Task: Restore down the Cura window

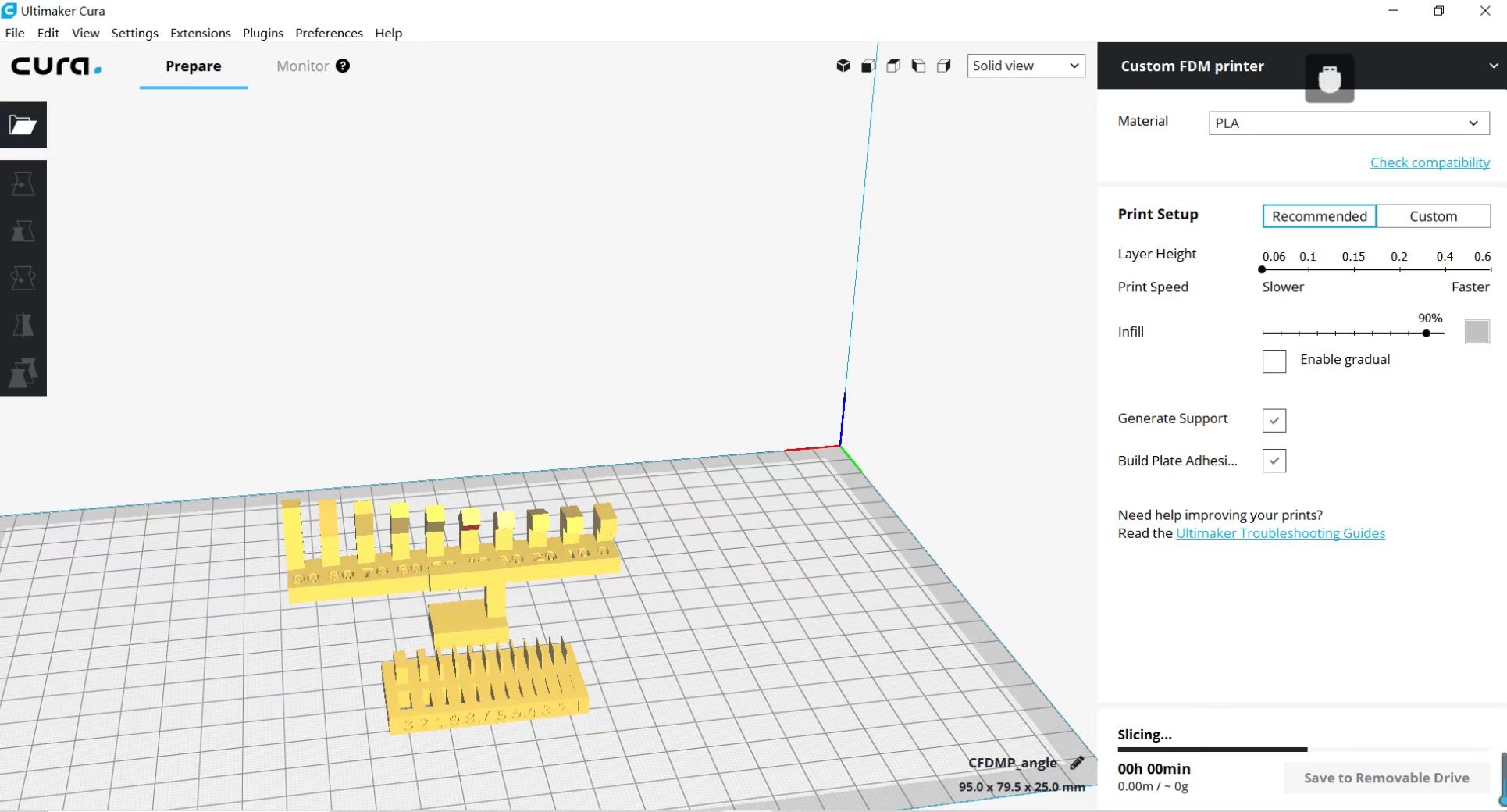Action: (1439, 11)
